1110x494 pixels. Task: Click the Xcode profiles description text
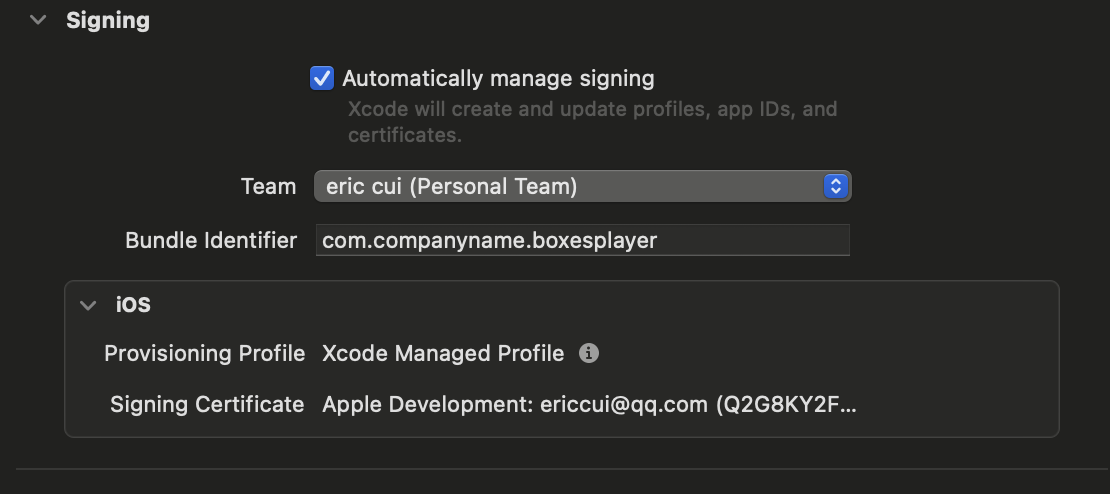(592, 121)
